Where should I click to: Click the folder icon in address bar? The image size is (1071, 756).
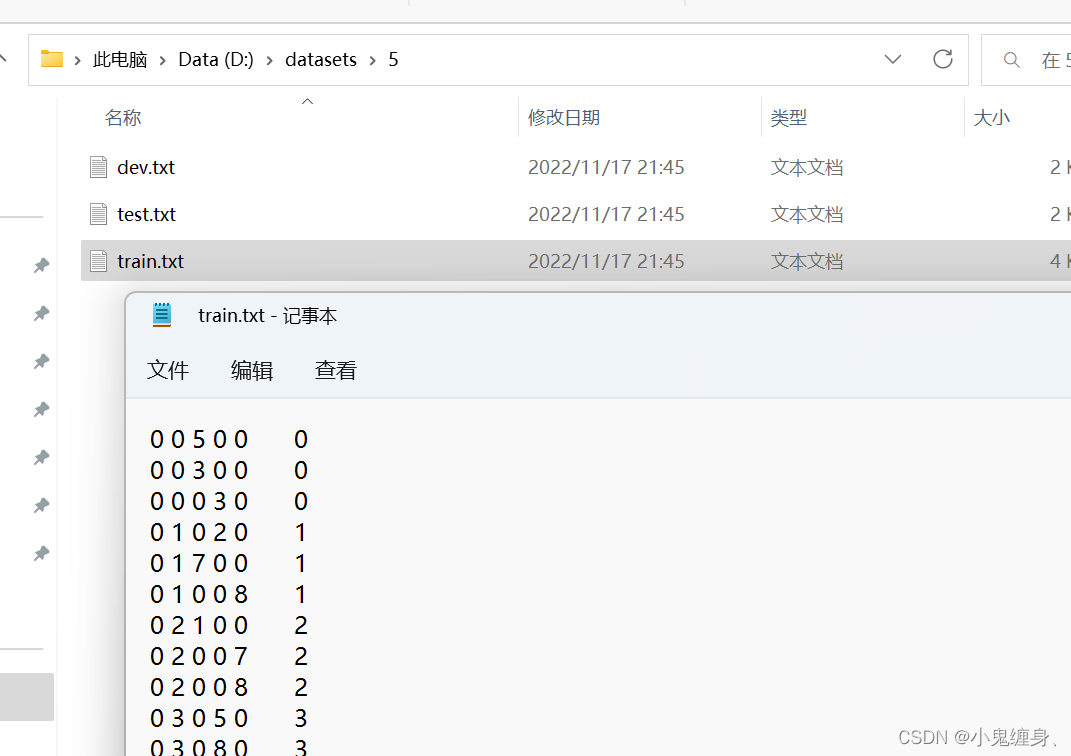(x=52, y=59)
